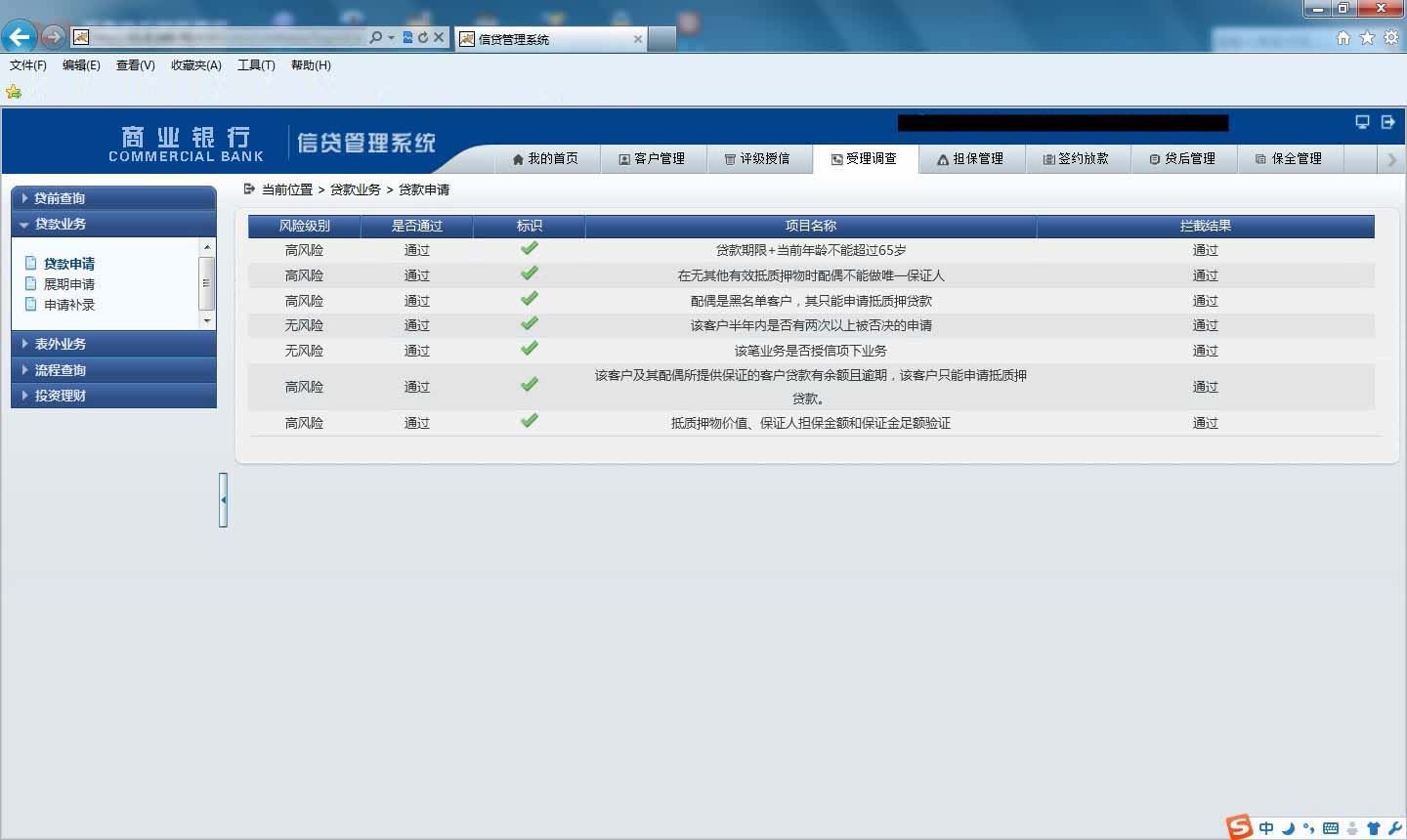The width and height of the screenshot is (1407, 840).
Task: Click the 风险级别 column header
Action: point(305,226)
